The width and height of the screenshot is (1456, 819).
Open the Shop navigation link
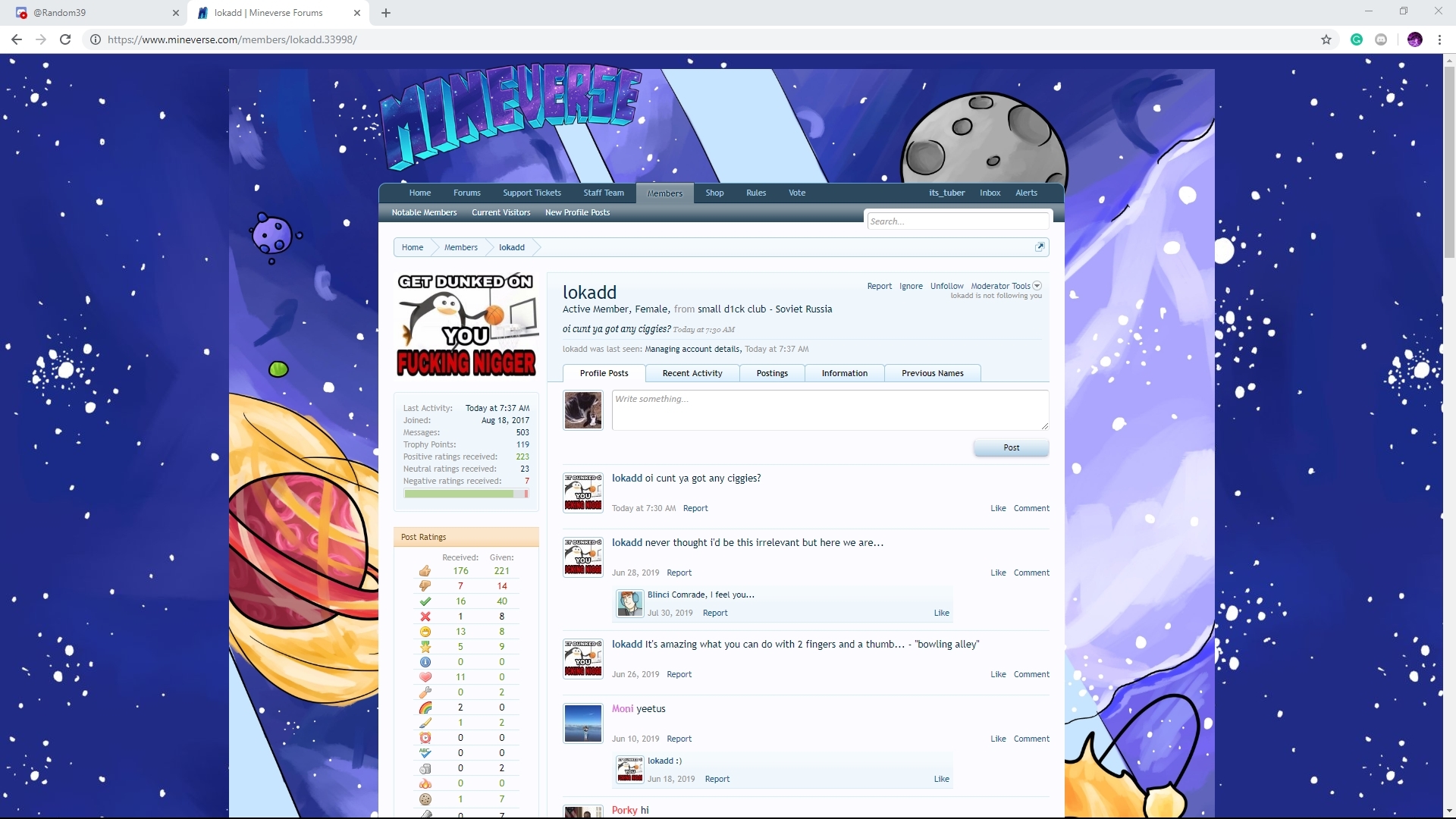[x=714, y=193]
